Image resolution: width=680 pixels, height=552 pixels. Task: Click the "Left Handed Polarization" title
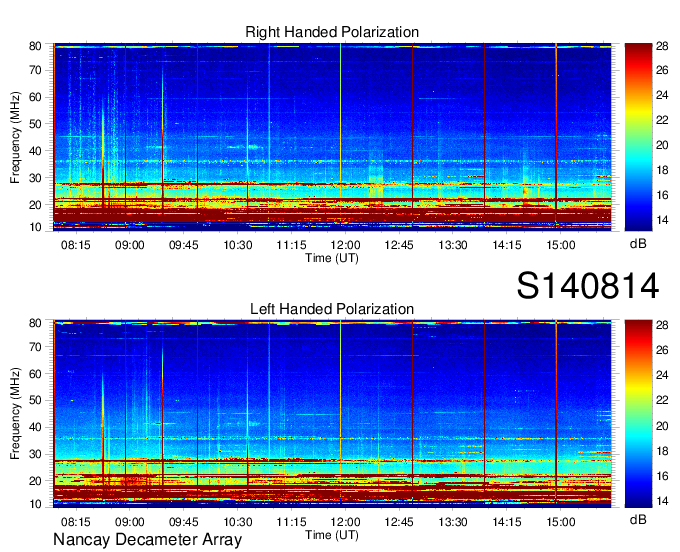coord(332,309)
